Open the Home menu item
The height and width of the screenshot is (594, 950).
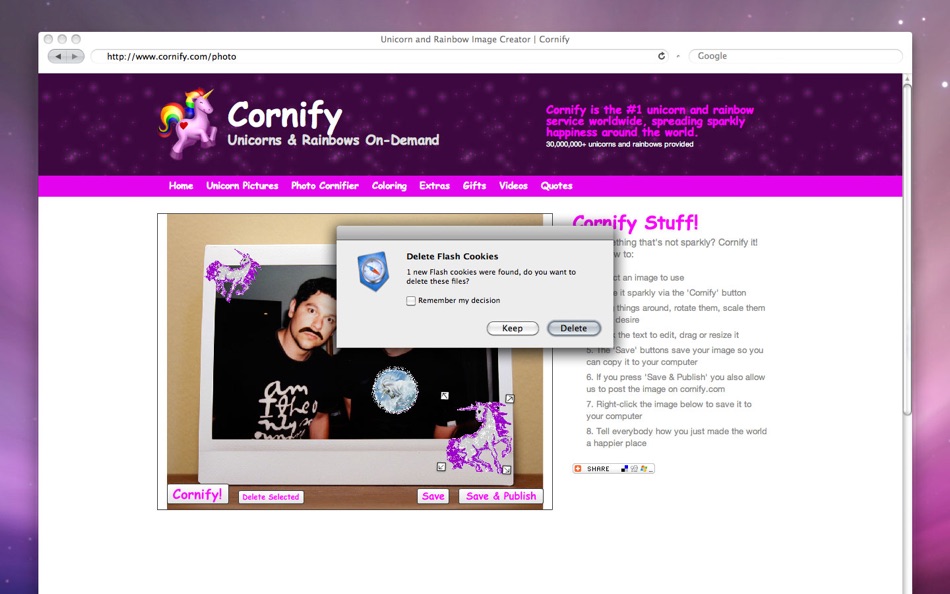181,185
